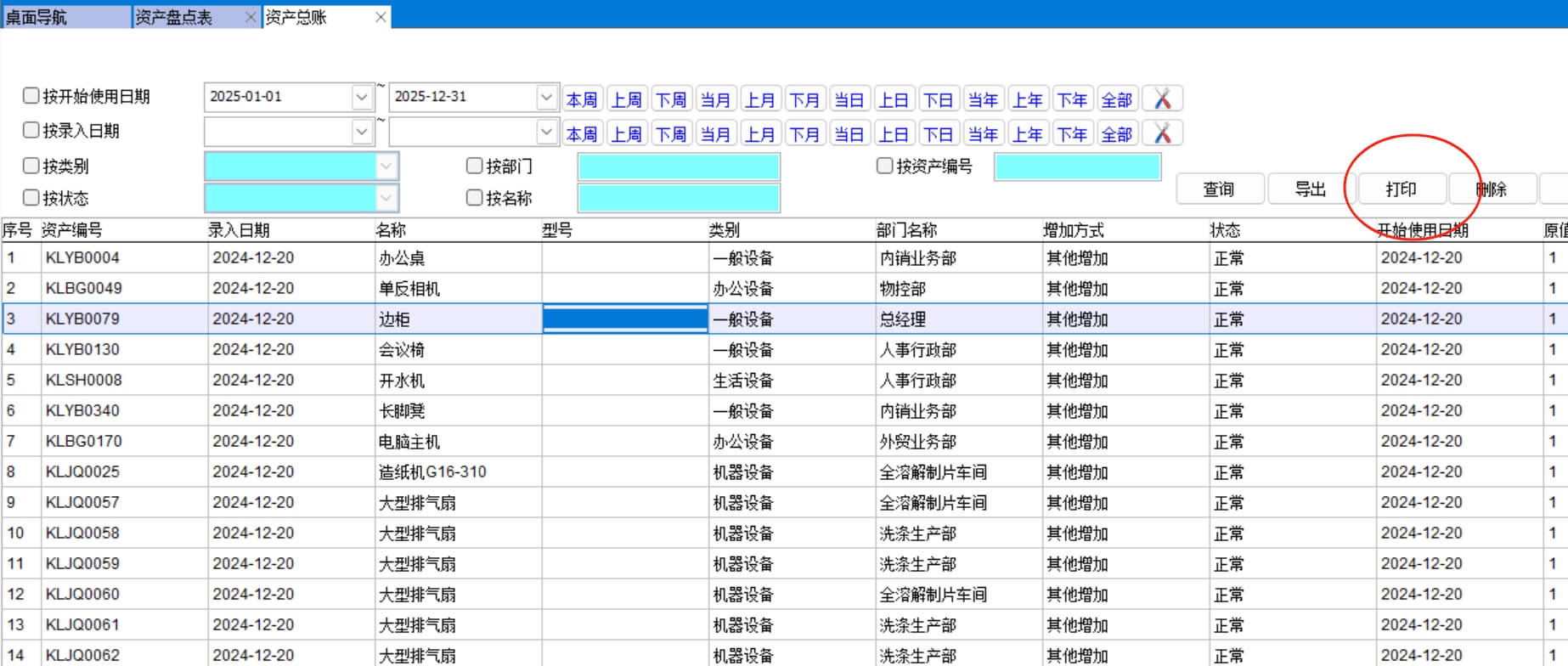The height and width of the screenshot is (666, 1568).
Task: Open the 2025-01-01 start date dropdown
Action: coord(362,98)
